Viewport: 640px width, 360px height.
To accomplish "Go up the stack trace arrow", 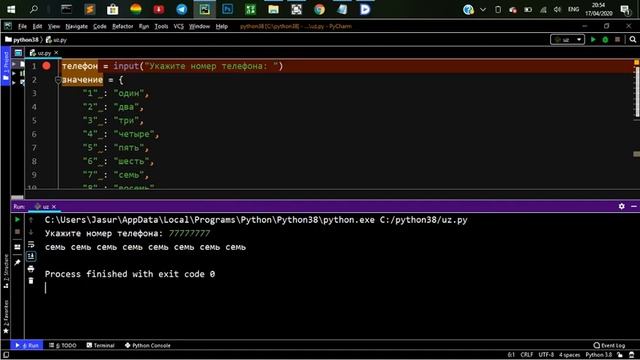I will 31,220.
